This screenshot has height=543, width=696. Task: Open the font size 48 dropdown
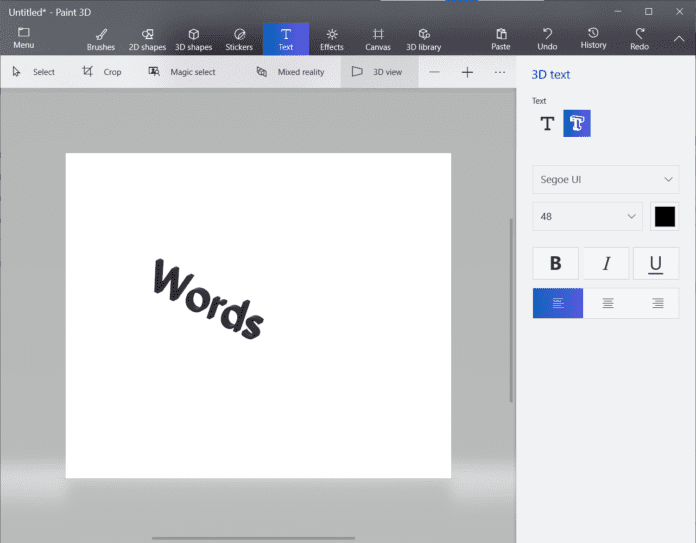[x=587, y=217]
